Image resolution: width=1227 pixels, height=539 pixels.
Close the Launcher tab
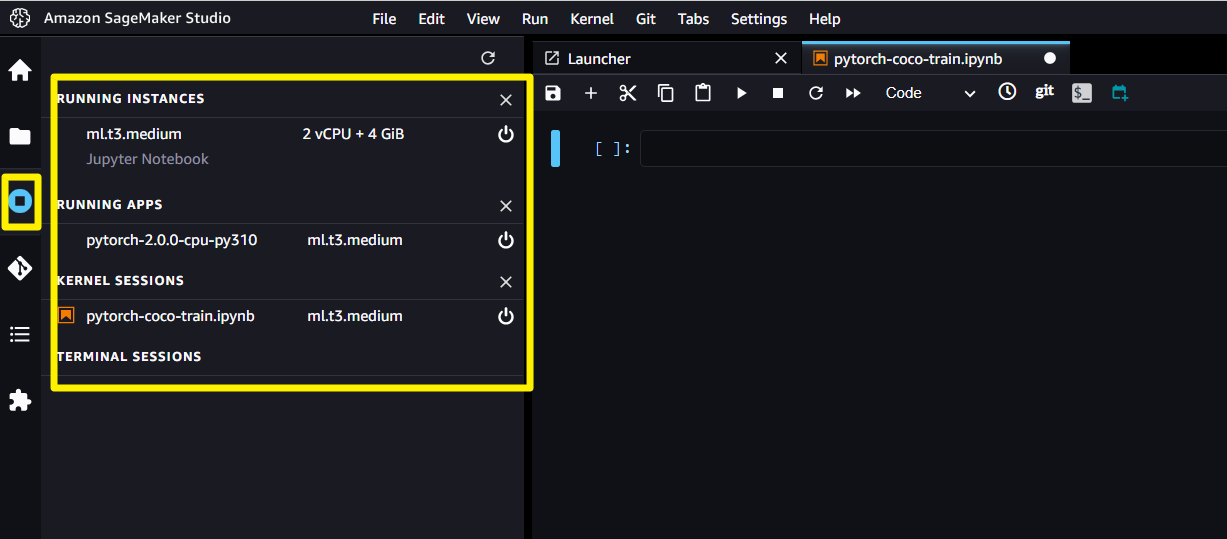click(781, 59)
